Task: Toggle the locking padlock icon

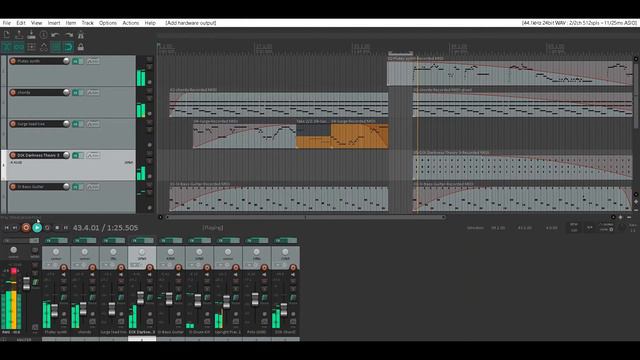Action: (81, 47)
